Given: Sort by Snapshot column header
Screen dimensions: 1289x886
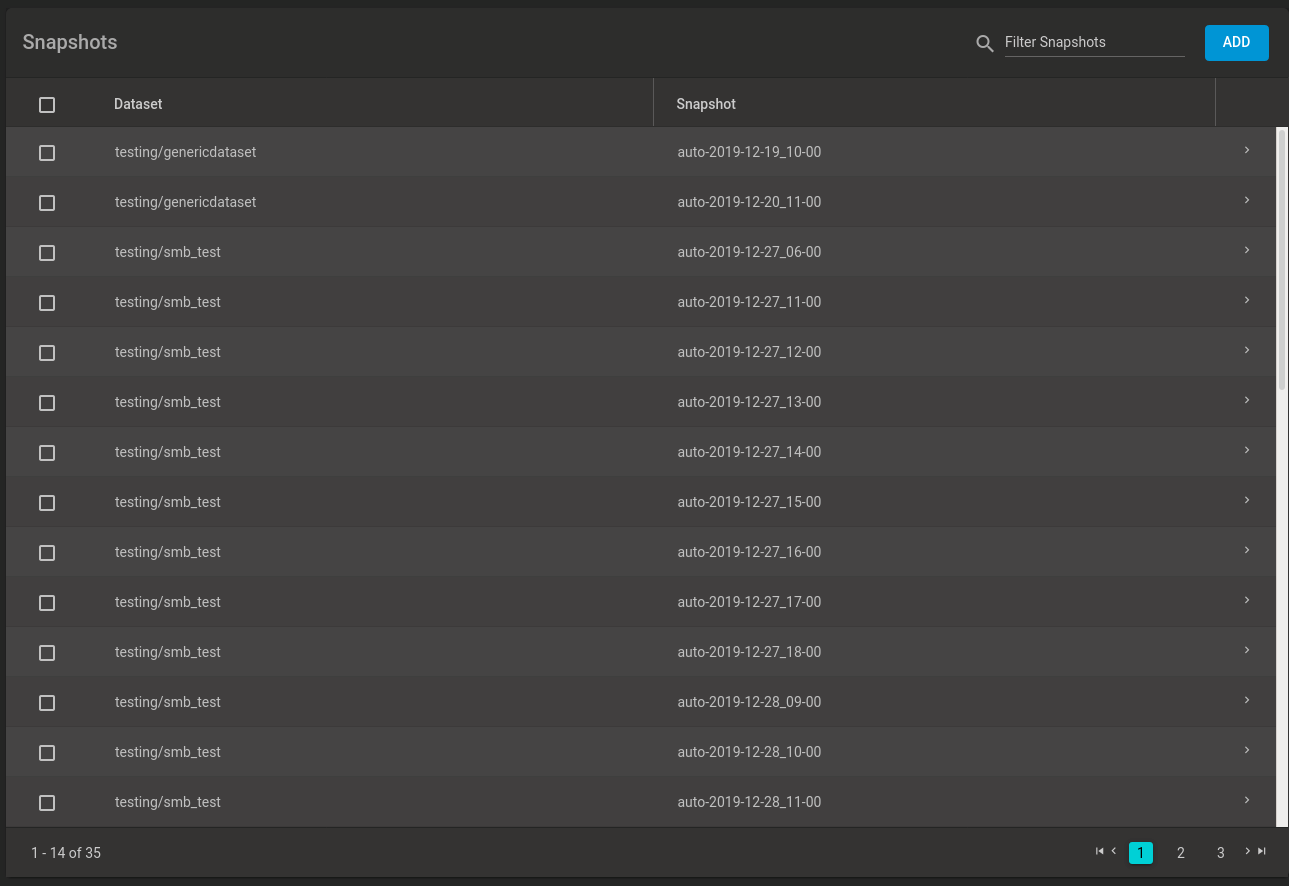Looking at the screenshot, I should coord(706,104).
